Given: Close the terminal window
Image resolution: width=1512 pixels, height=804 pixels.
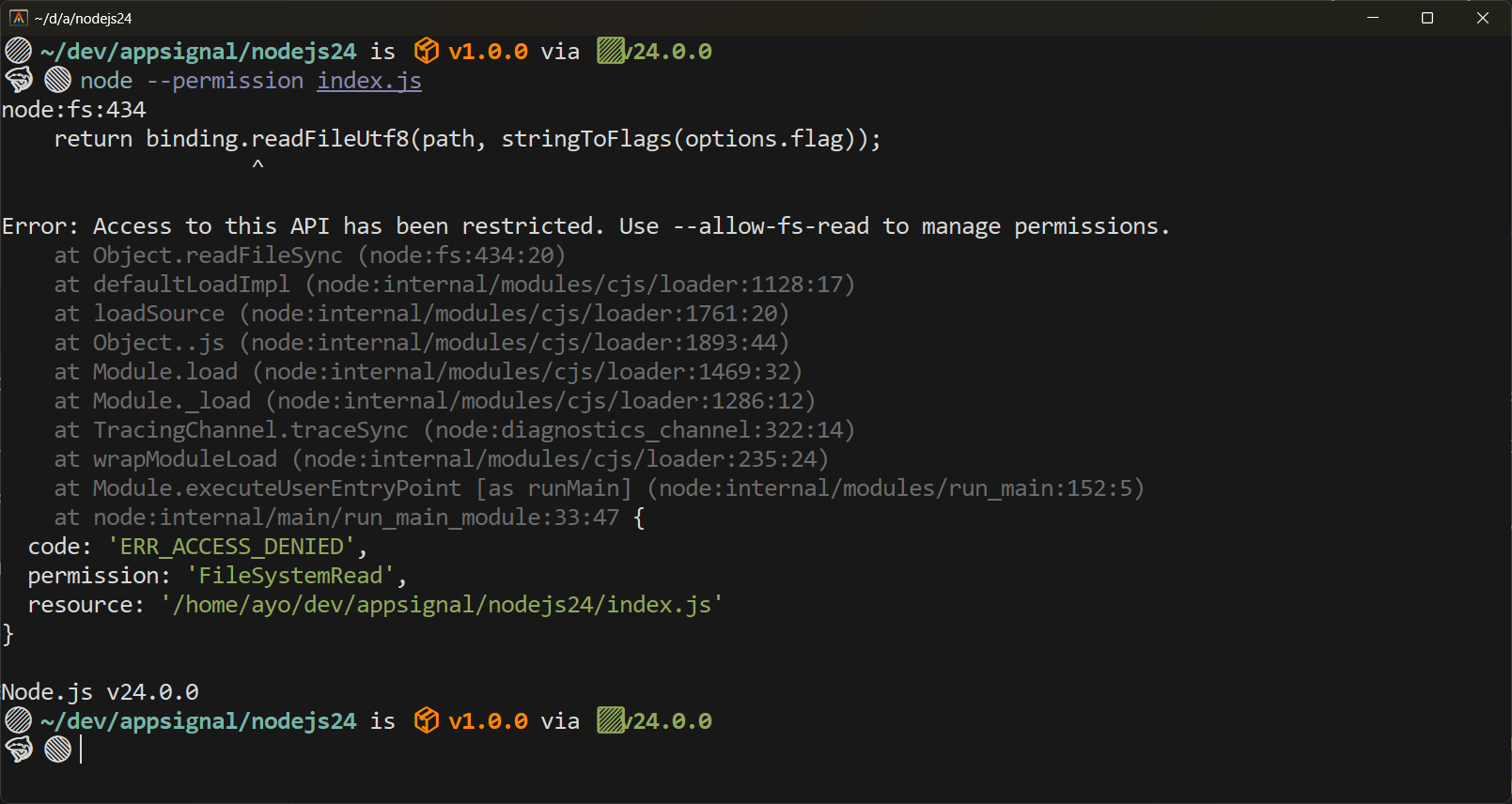Looking at the screenshot, I should (x=1483, y=18).
